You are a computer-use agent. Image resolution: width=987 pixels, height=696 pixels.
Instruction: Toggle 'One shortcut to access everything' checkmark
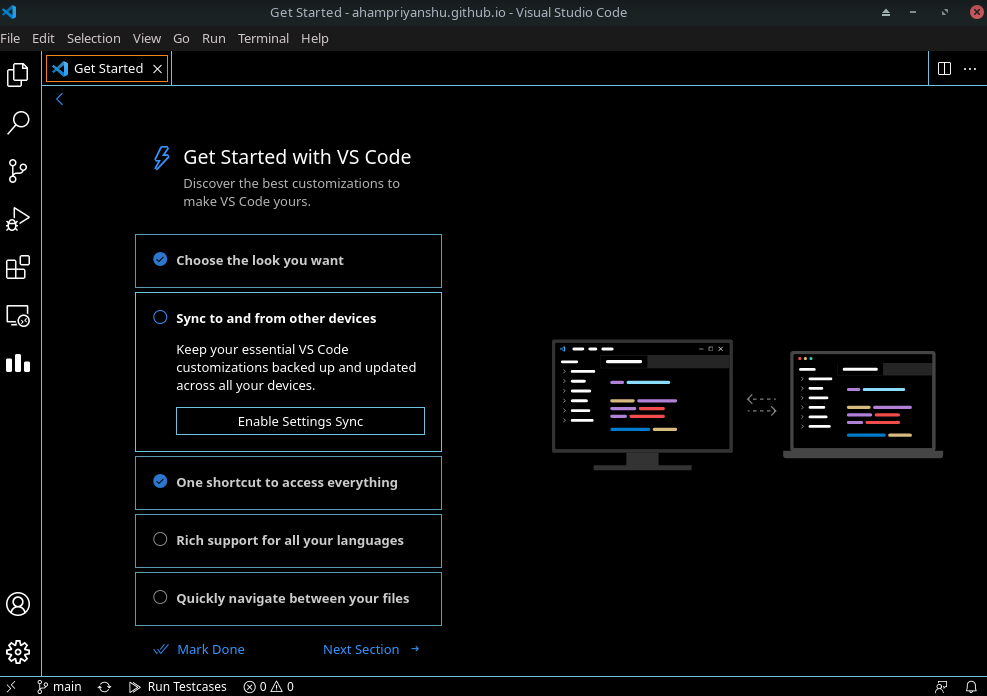[x=160, y=481]
